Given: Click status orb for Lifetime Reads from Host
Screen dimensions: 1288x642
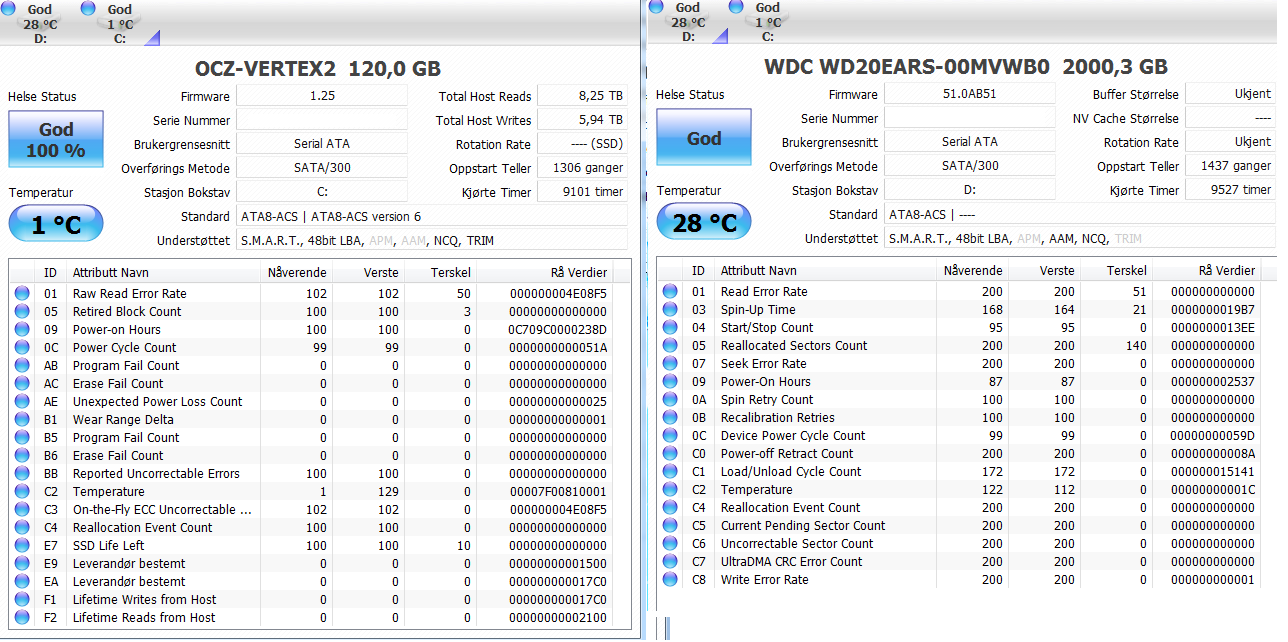Looking at the screenshot, I should pos(22,618).
